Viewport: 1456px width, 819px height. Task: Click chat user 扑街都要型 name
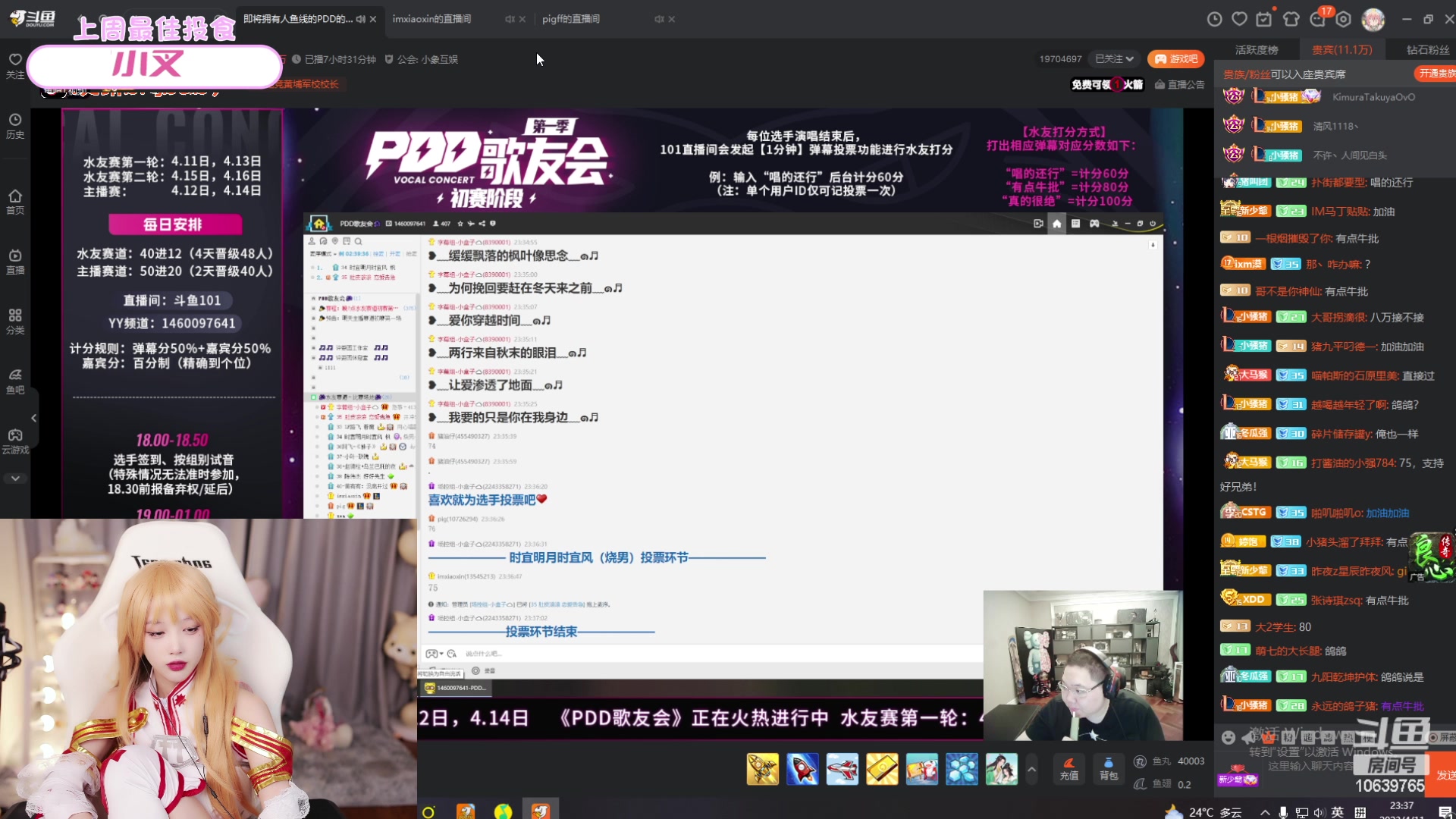(x=1338, y=183)
